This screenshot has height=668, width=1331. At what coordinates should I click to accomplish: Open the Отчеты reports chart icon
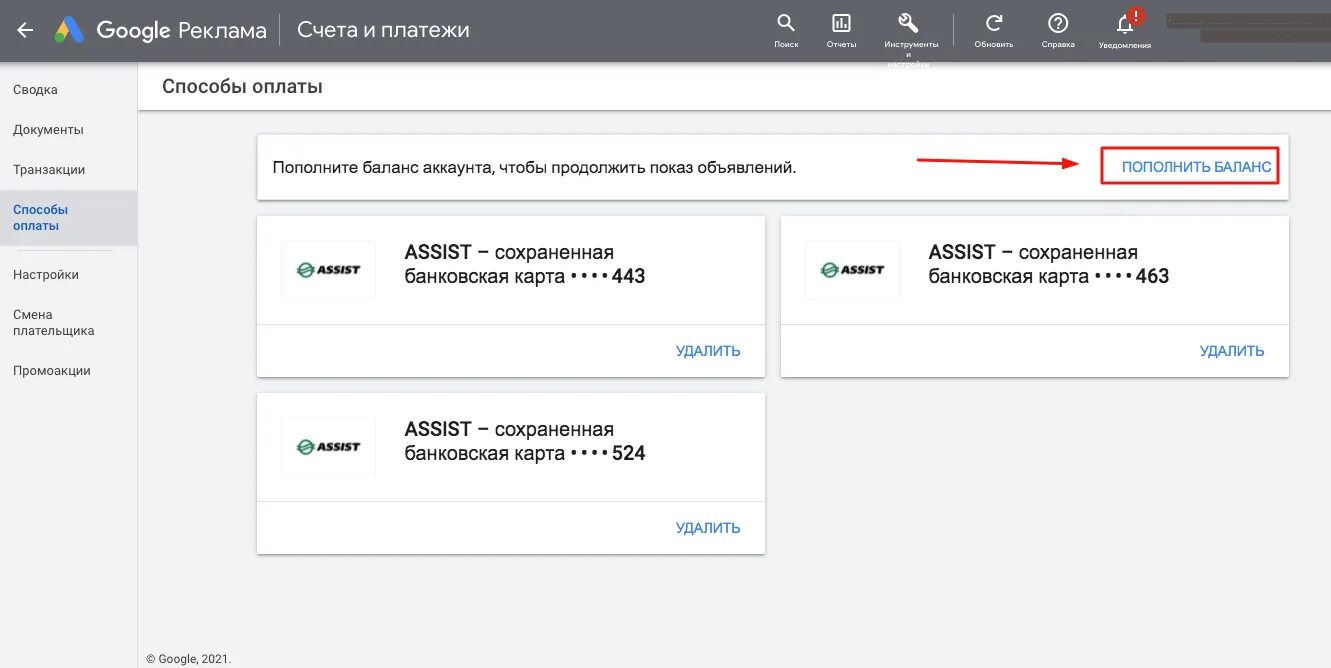[841, 24]
